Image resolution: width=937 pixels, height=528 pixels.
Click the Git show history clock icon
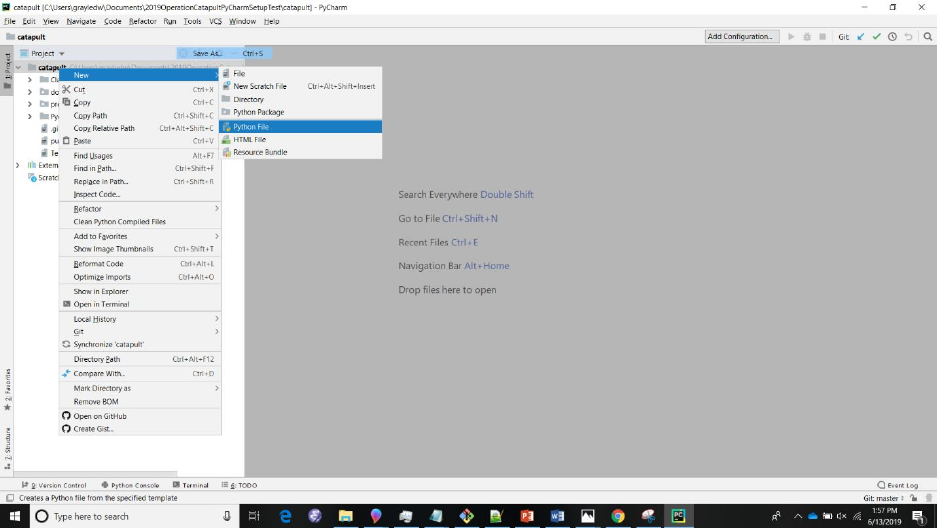pos(892,36)
